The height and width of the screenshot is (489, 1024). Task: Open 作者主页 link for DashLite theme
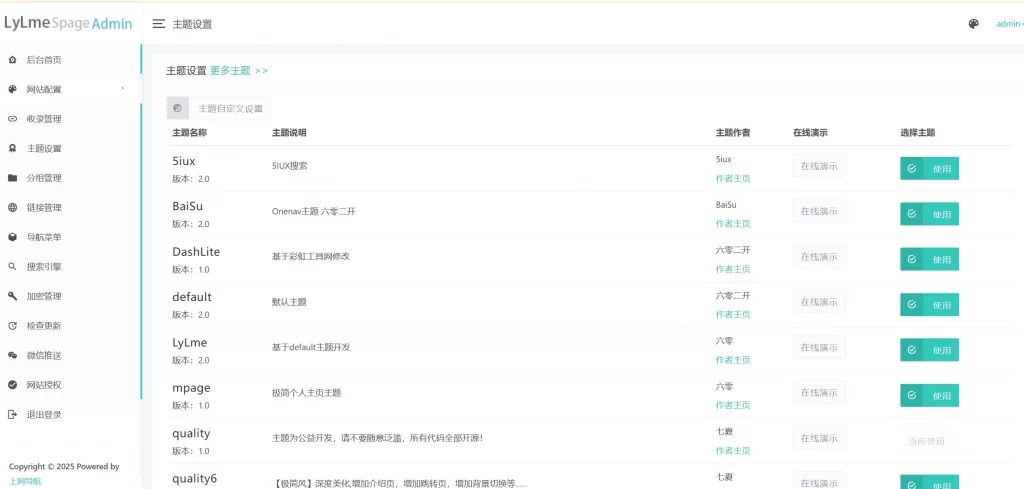pyautogui.click(x=733, y=269)
